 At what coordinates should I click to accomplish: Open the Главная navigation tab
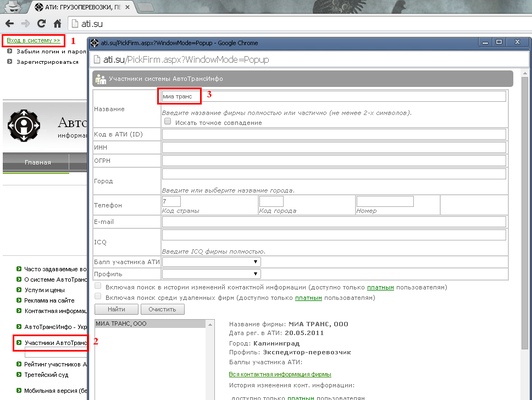[x=38, y=163]
